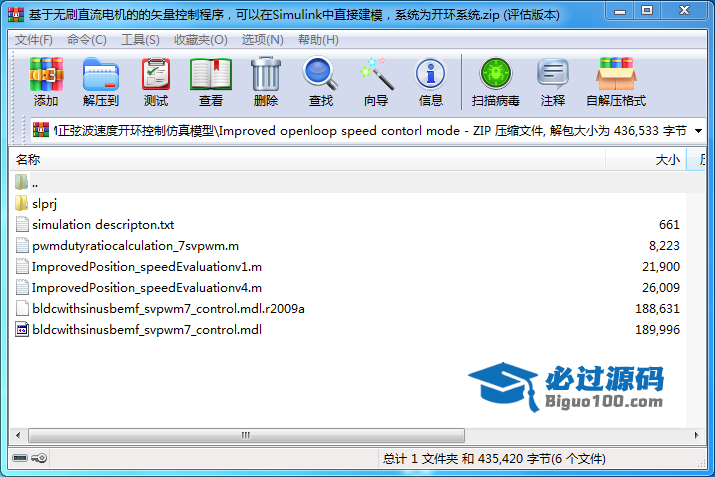Screen dimensions: 715x477
Task: Open the 文件(F) menu
Action: pyautogui.click(x=34, y=40)
